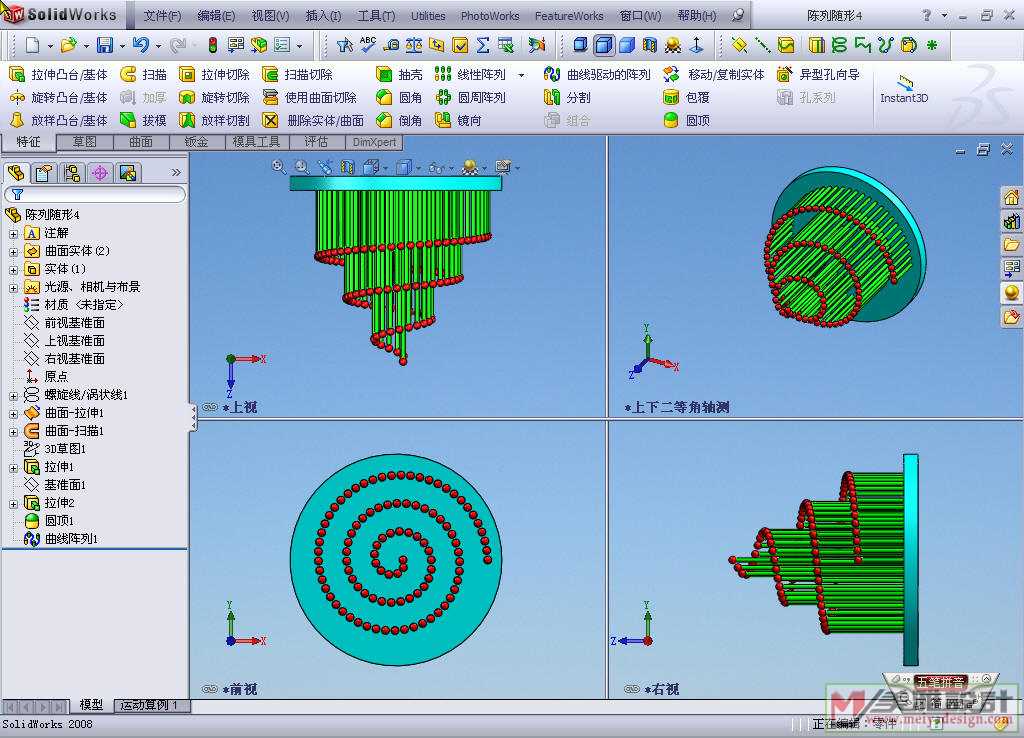Switch to the ConfigurationManager tab icon
The width and height of the screenshot is (1024, 738).
click(72, 172)
